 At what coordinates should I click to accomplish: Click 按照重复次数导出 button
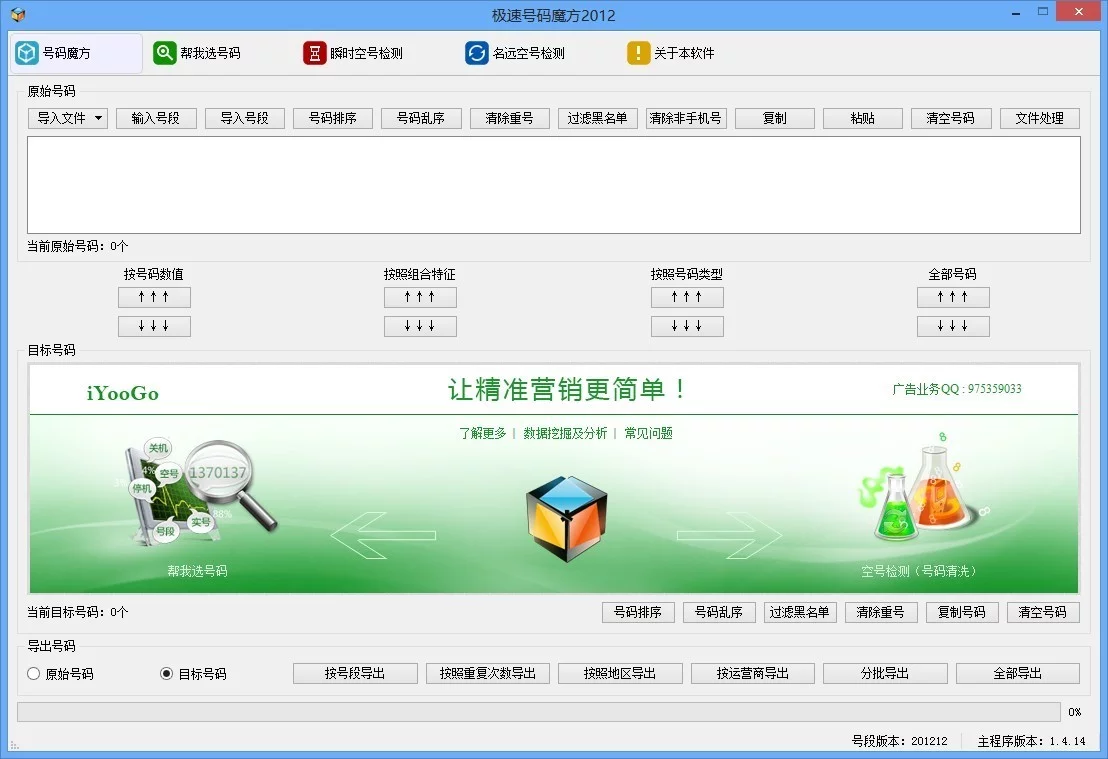[x=488, y=673]
